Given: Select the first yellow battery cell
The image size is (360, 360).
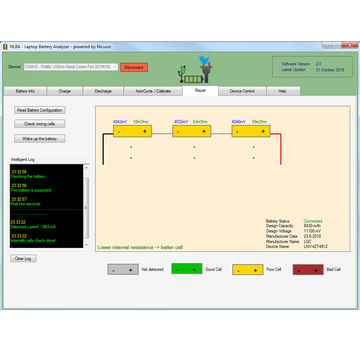Looking at the screenshot, I should point(133,131).
